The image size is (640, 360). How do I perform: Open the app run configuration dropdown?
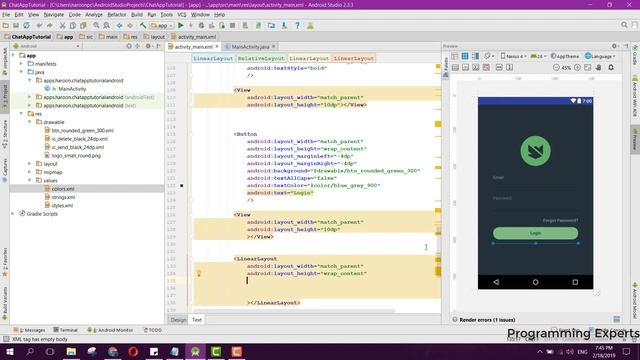click(162, 25)
